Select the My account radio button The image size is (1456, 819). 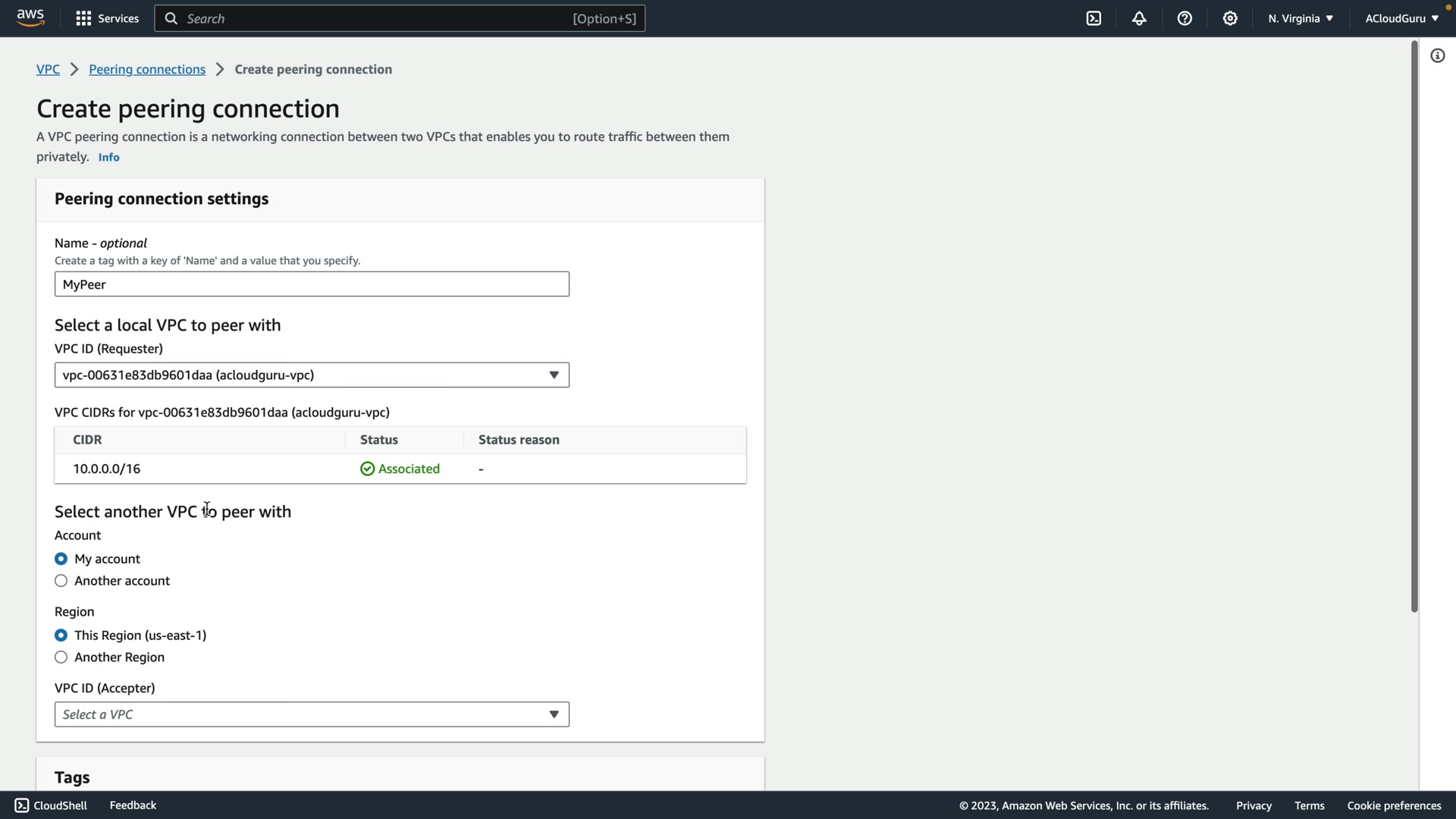click(61, 559)
